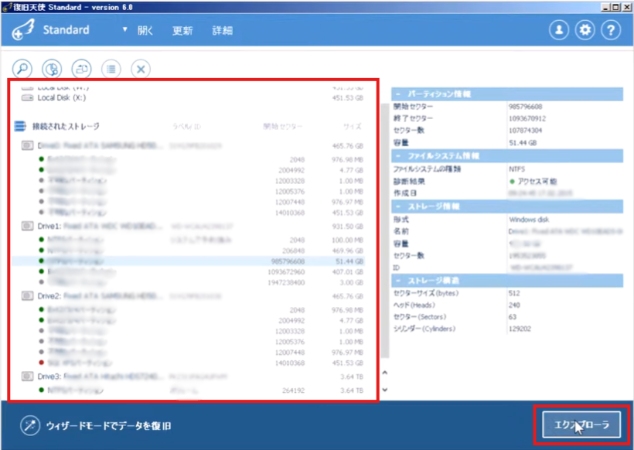Screen dimensions: 634x450
Task: Collapse the パーティション情報 section
Action: [x=398, y=94]
